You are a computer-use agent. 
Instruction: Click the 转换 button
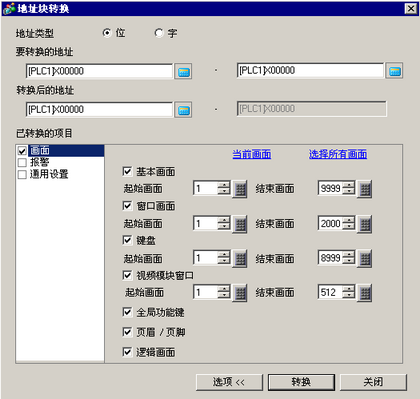pos(301,382)
